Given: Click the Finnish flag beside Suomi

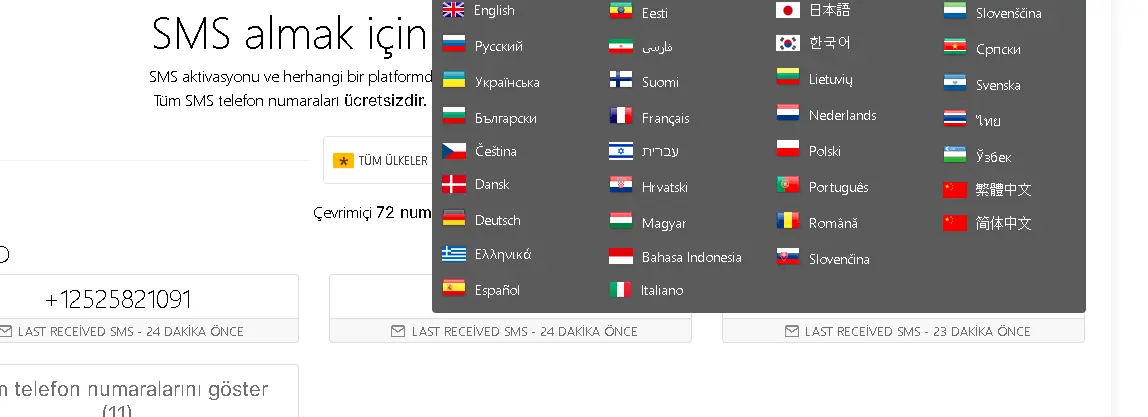Looking at the screenshot, I should coord(621,80).
